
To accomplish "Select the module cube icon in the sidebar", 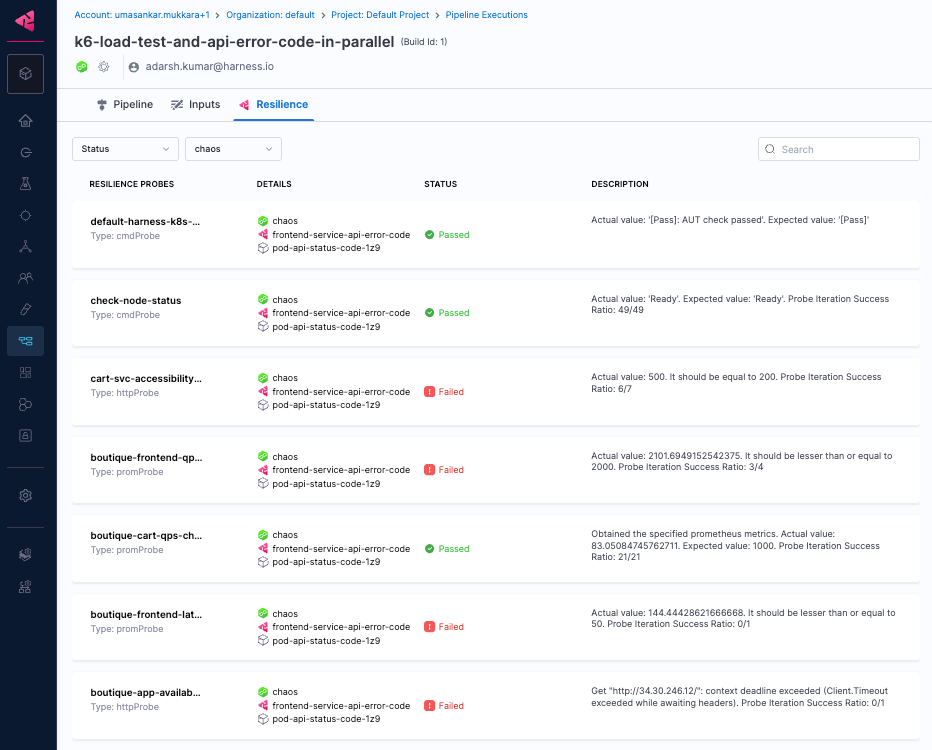I will coord(25,74).
